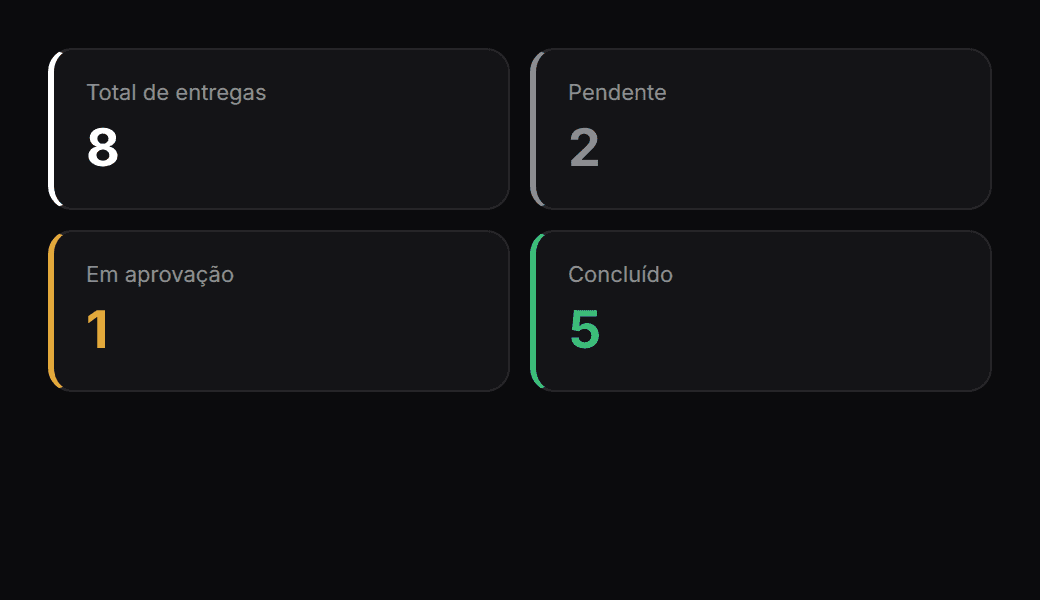The image size is (1040, 600).
Task: Open the Total de entregas card
Action: pos(279,129)
